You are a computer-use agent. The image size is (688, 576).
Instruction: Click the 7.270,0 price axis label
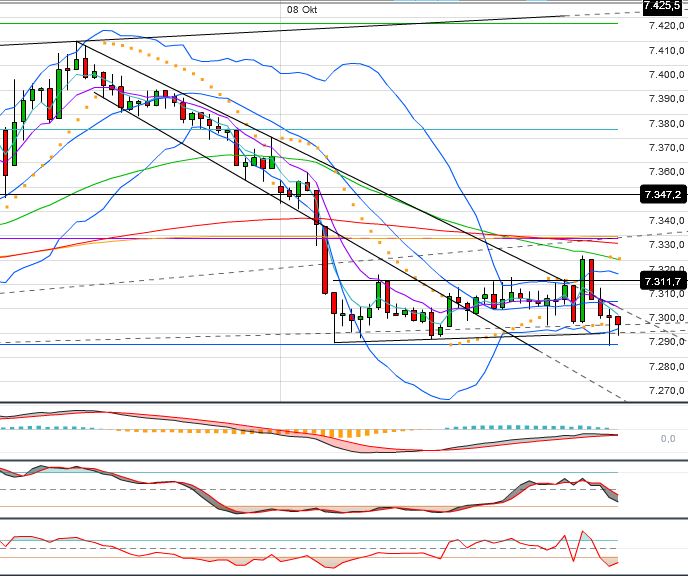666,390
